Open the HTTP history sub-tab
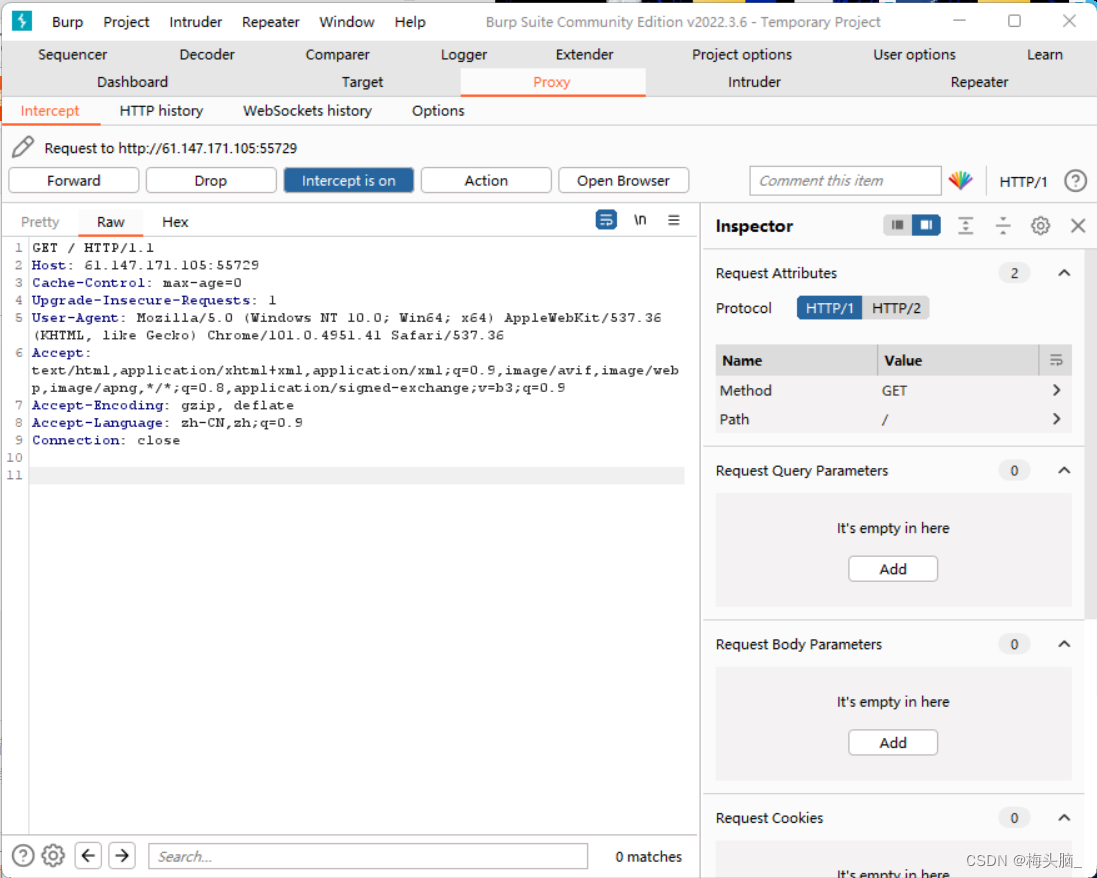 click(161, 111)
